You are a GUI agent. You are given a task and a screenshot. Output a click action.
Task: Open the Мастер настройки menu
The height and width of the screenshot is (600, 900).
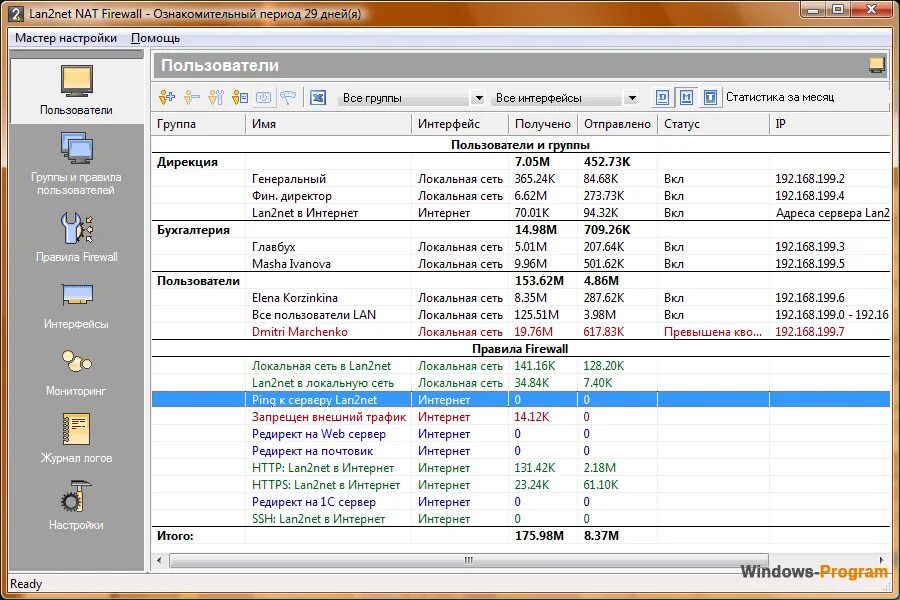coord(66,38)
